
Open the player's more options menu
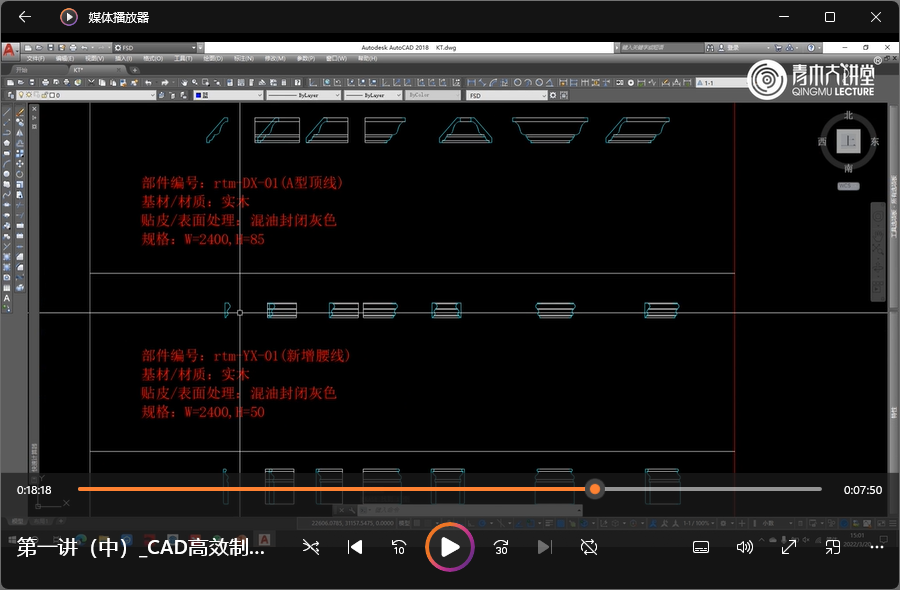pyautogui.click(x=877, y=547)
